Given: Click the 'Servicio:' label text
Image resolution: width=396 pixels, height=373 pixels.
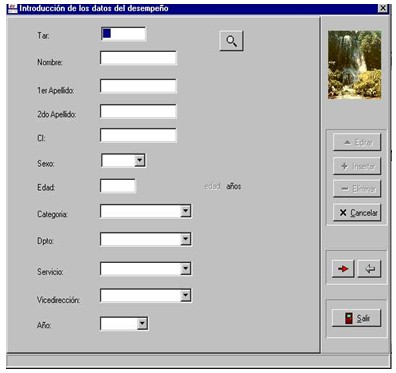Looking at the screenshot, I should pyautogui.click(x=50, y=272).
